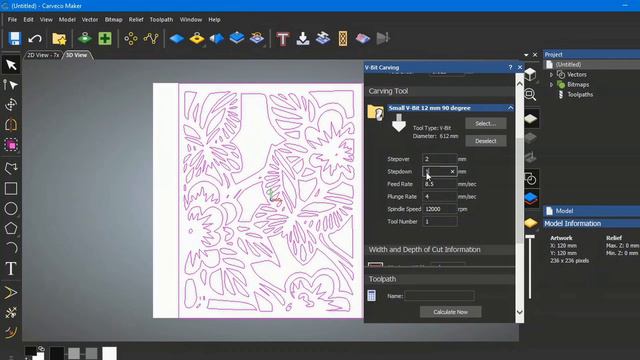The image size is (640, 360).
Task: Click the Tool Number field
Action: [440, 222]
